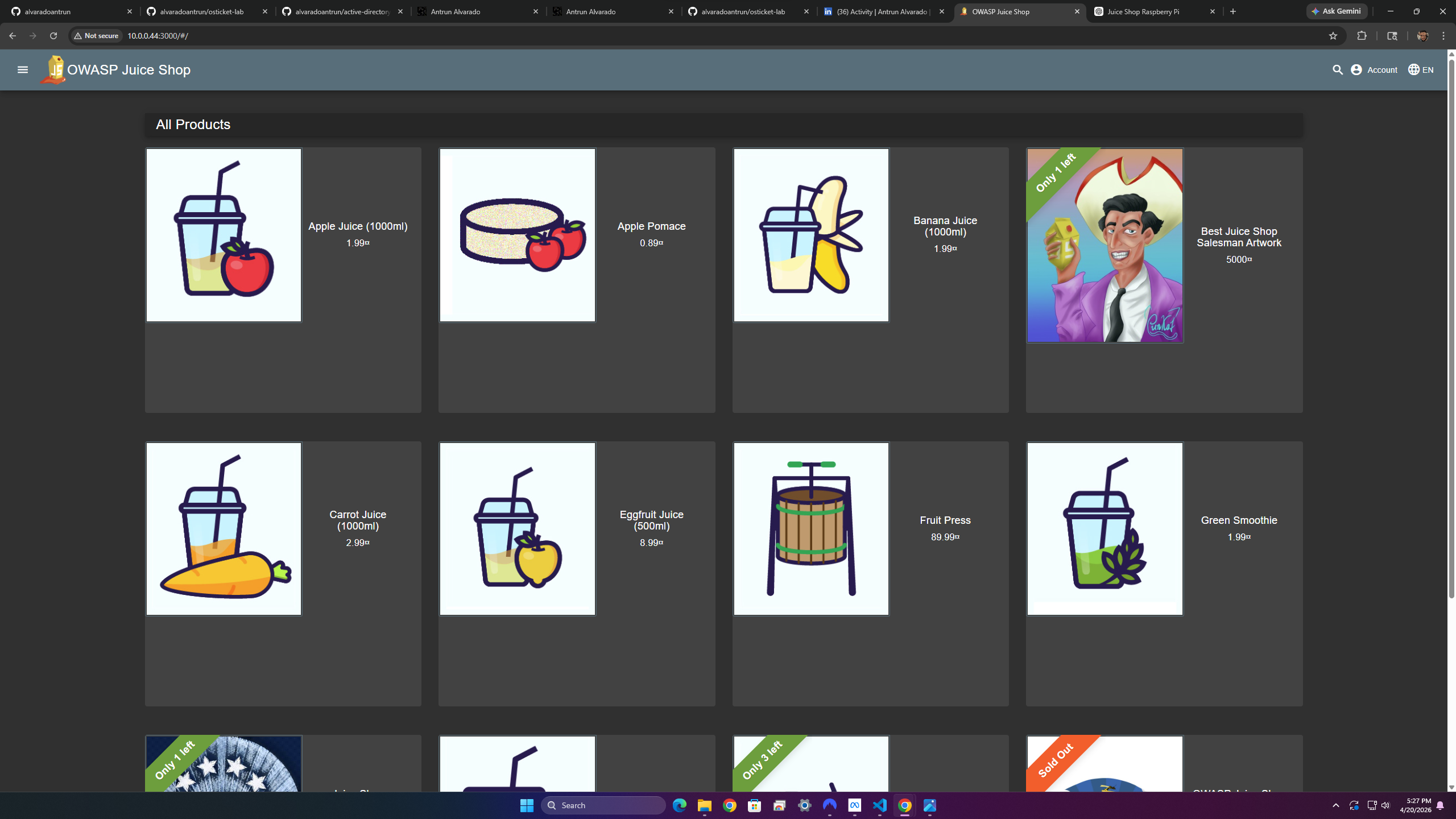Open the search icon in the header
Image resolution: width=1456 pixels, height=819 pixels.
(x=1337, y=69)
